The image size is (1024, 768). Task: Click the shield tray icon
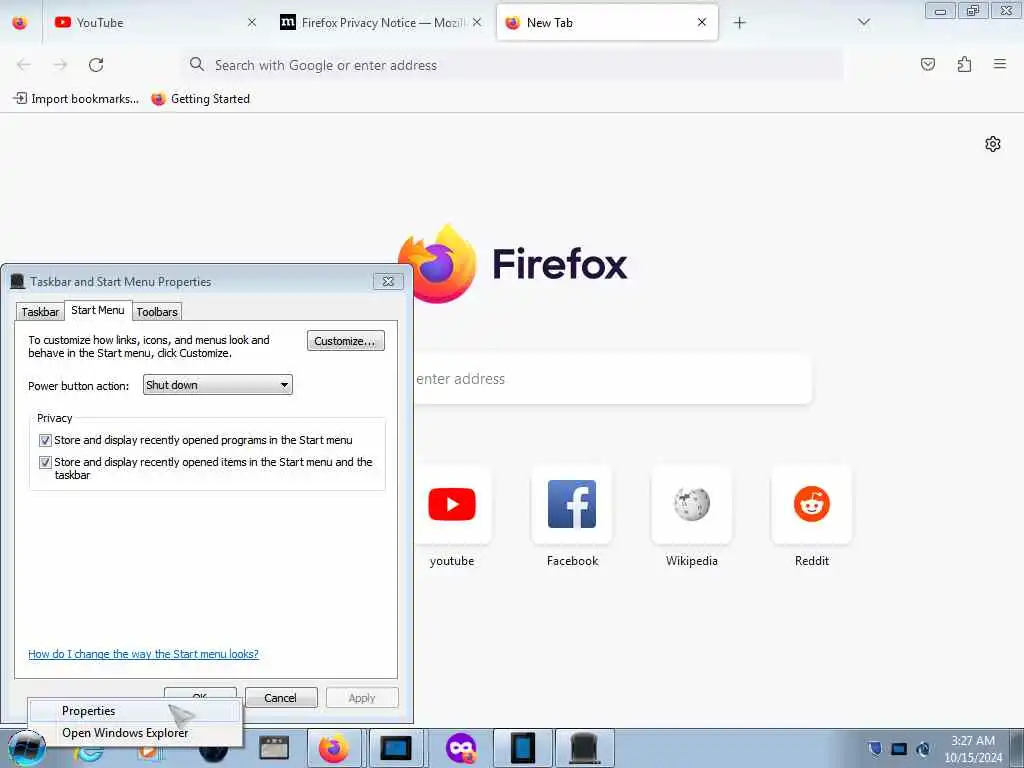875,748
